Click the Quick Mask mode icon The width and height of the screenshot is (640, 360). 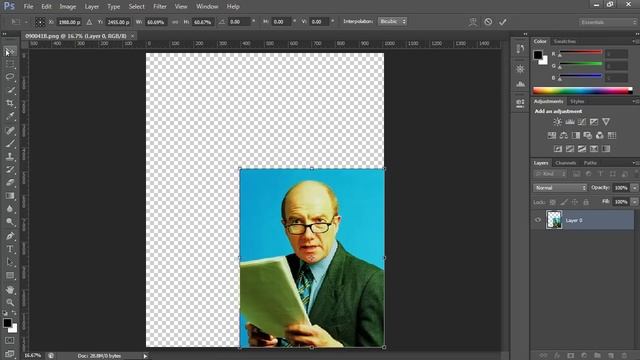click(x=10, y=340)
